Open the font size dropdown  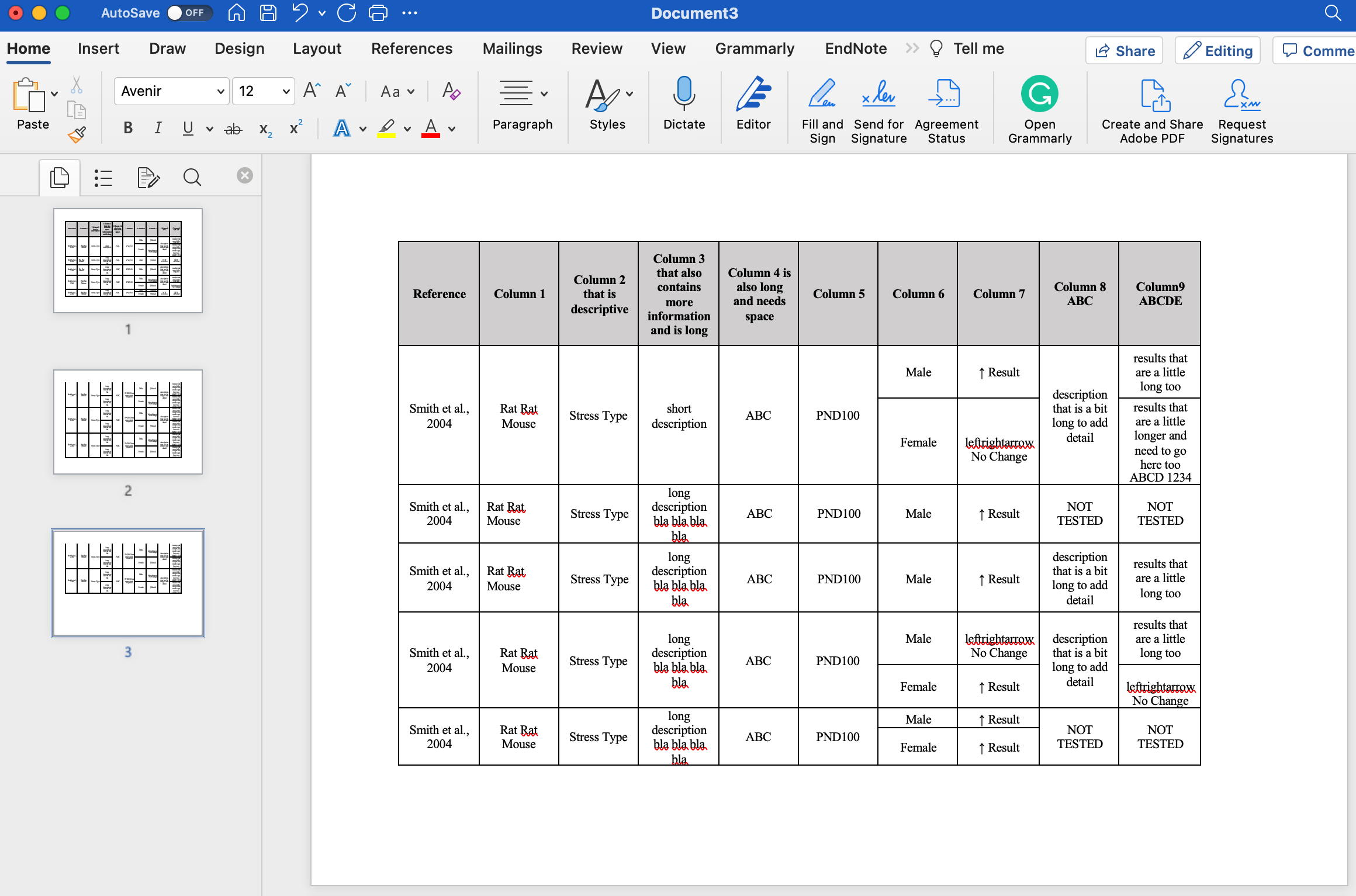tap(286, 91)
